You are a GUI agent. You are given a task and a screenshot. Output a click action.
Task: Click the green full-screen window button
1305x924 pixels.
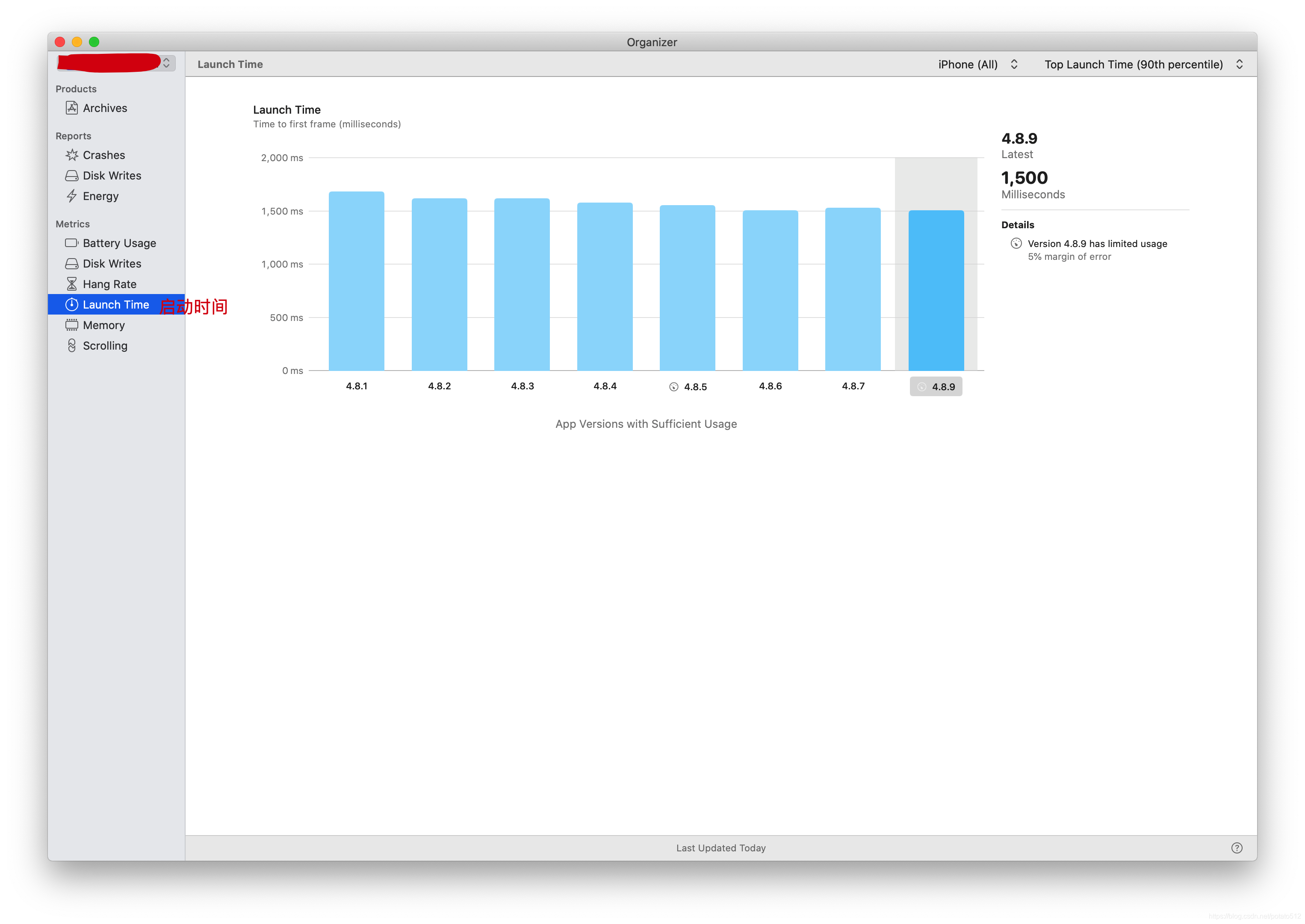coord(94,42)
